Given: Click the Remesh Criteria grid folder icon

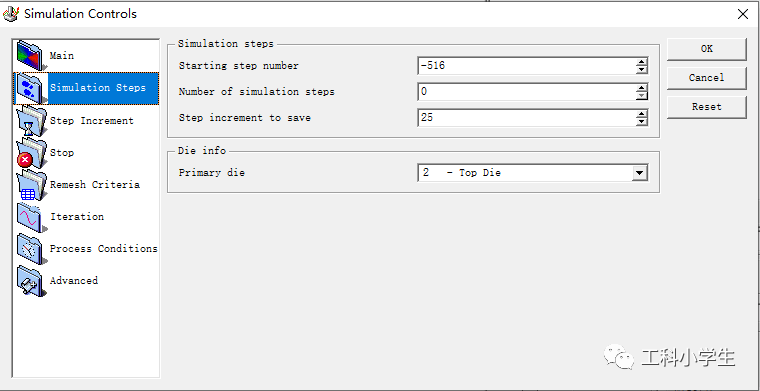Looking at the screenshot, I should [x=32, y=185].
